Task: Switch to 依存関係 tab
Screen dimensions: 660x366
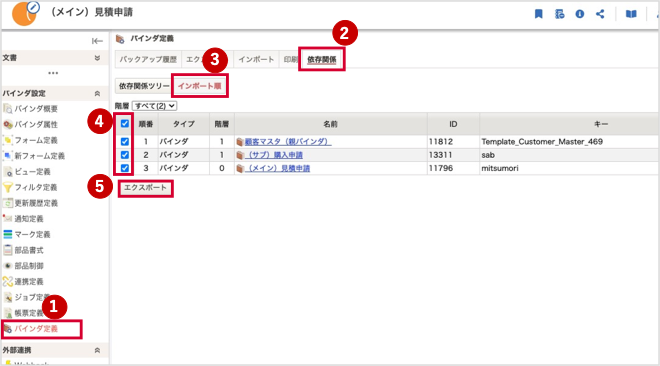Action: coord(322,60)
